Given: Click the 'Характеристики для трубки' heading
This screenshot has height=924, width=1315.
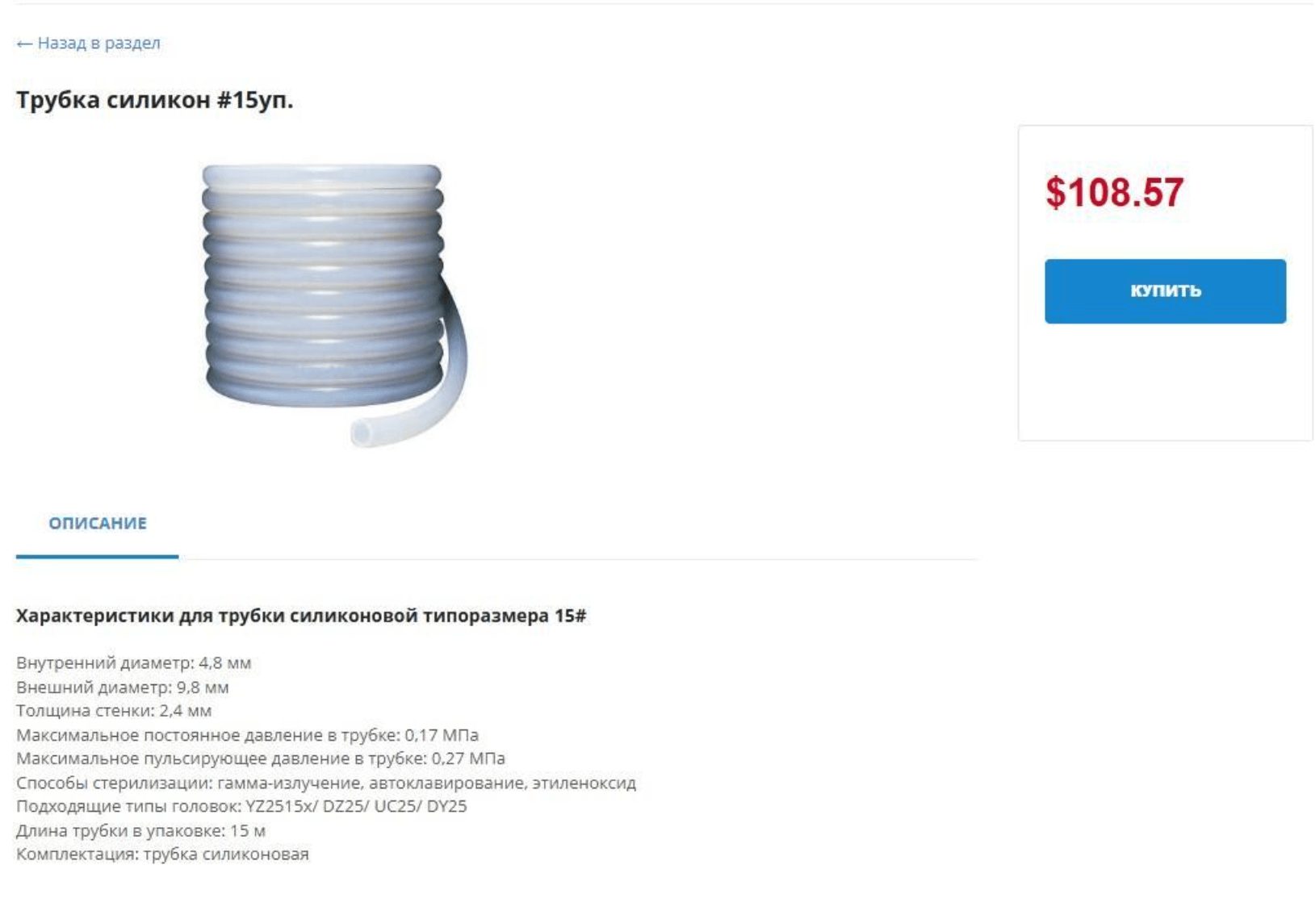Looking at the screenshot, I should (x=301, y=616).
